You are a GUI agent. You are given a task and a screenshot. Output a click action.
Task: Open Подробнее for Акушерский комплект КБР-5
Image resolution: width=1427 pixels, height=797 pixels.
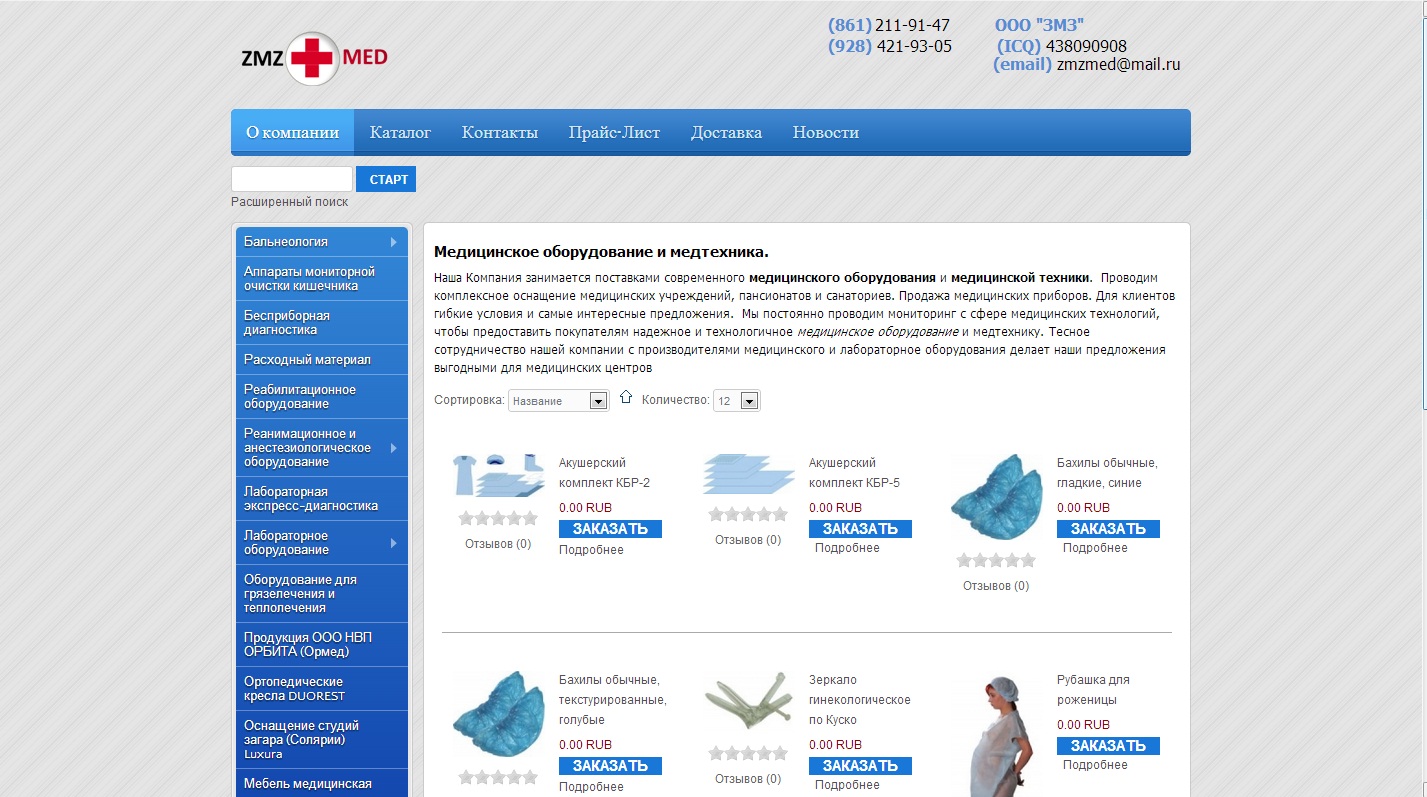point(847,548)
